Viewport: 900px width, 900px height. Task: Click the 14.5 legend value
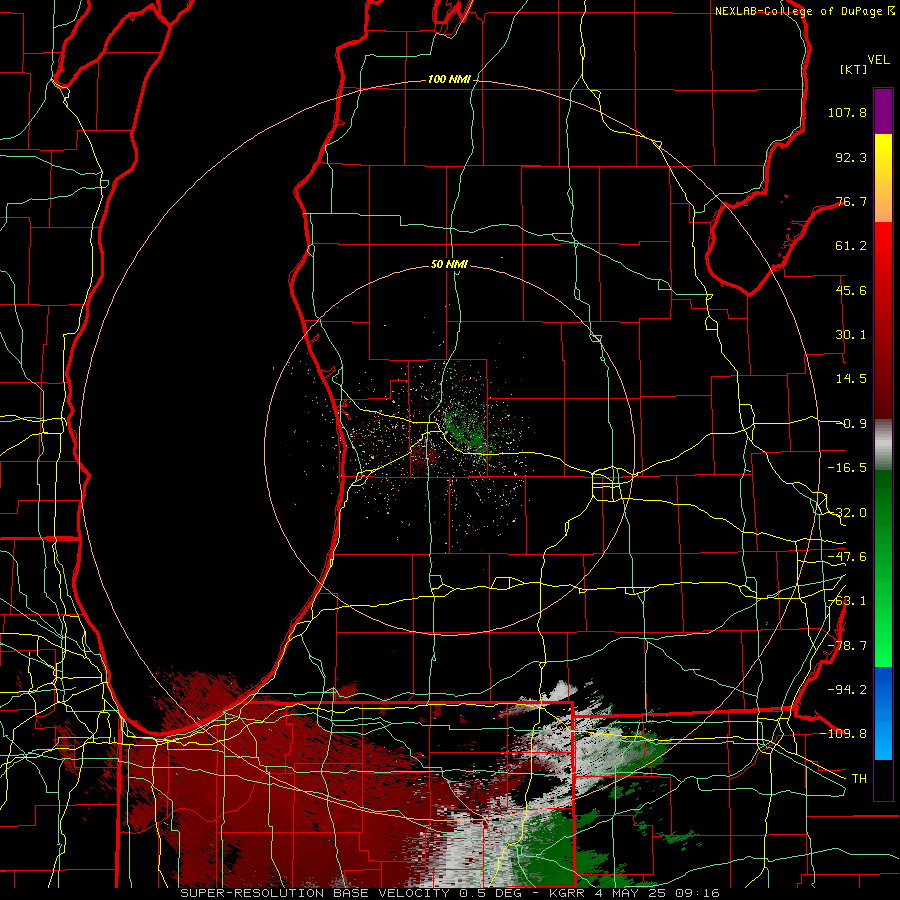[851, 379]
